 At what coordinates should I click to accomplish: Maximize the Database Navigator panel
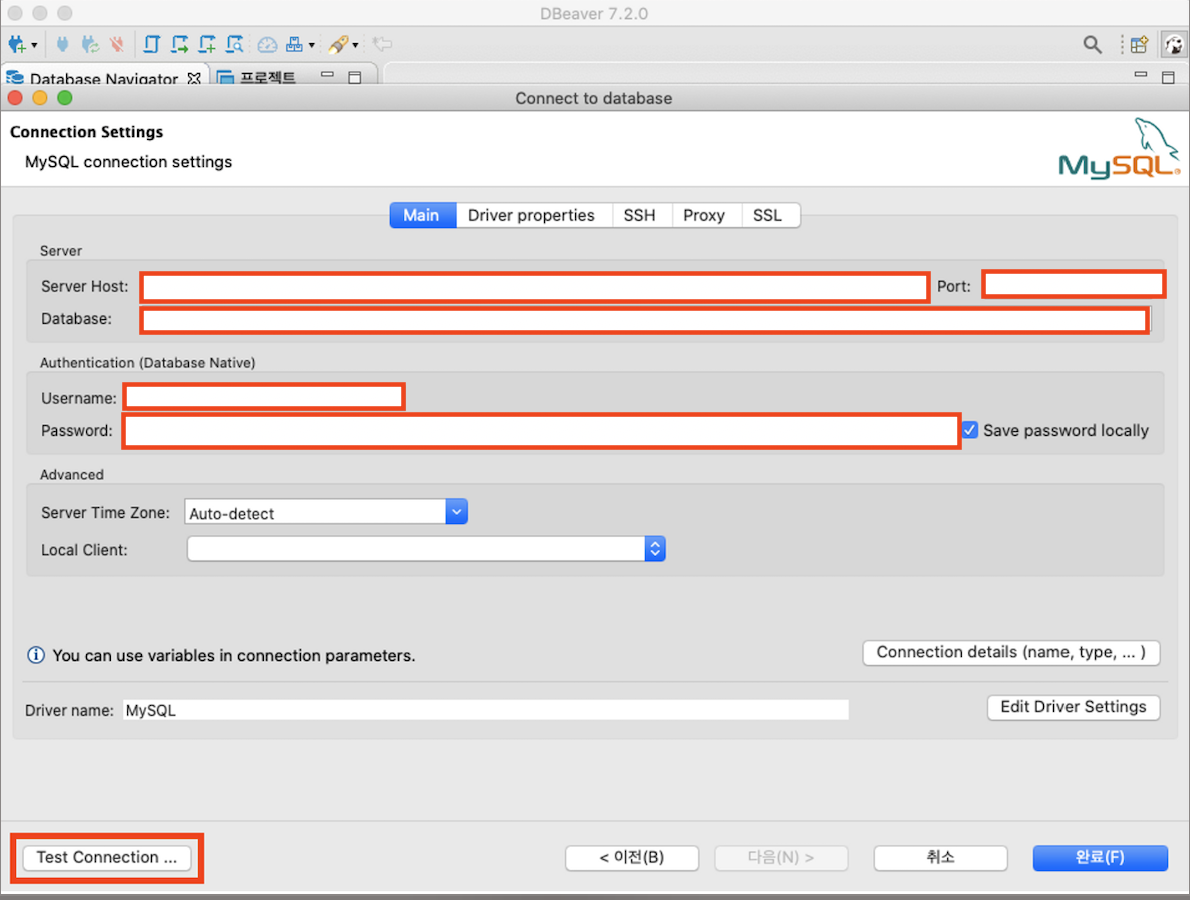point(354,77)
